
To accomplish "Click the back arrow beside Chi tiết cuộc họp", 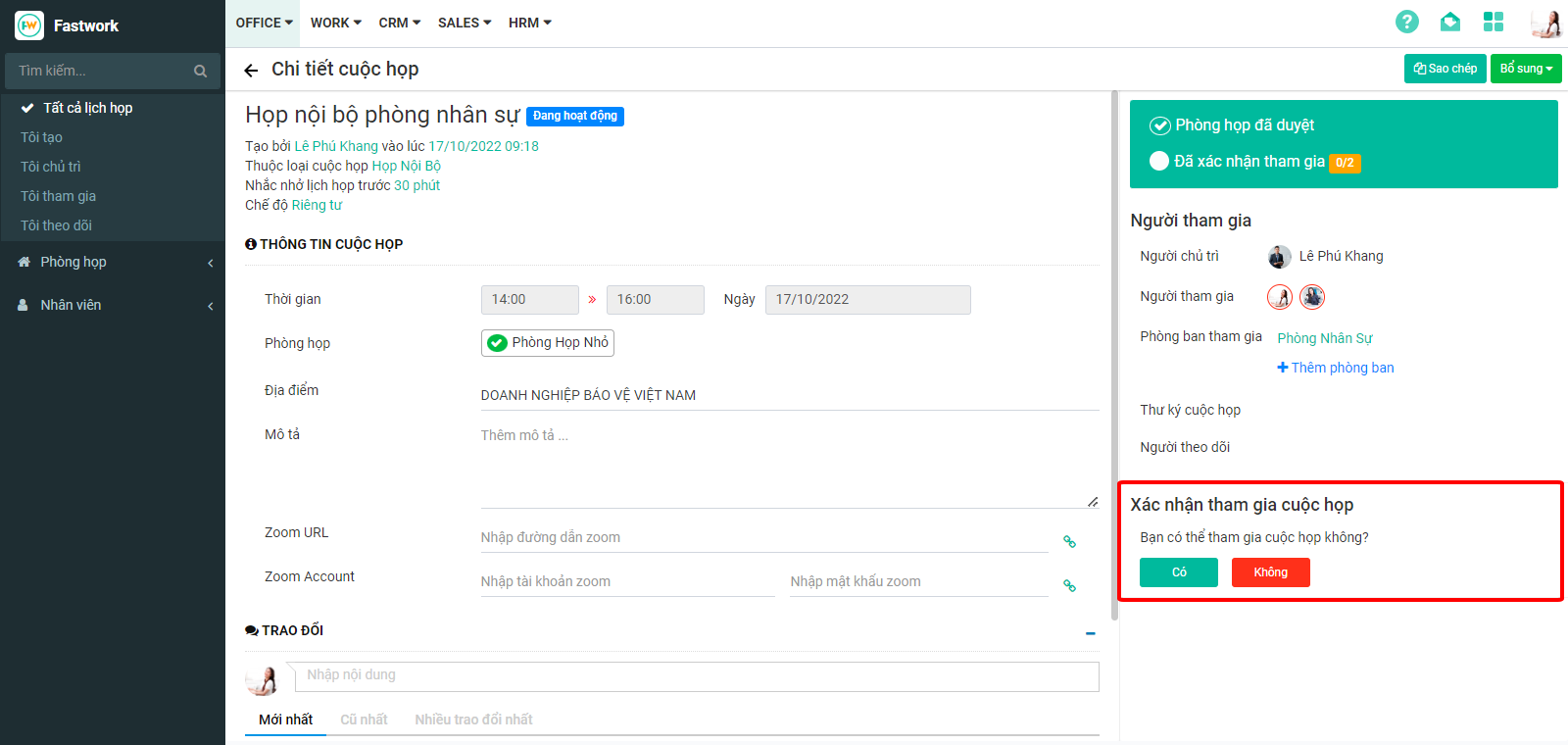I will (251, 70).
